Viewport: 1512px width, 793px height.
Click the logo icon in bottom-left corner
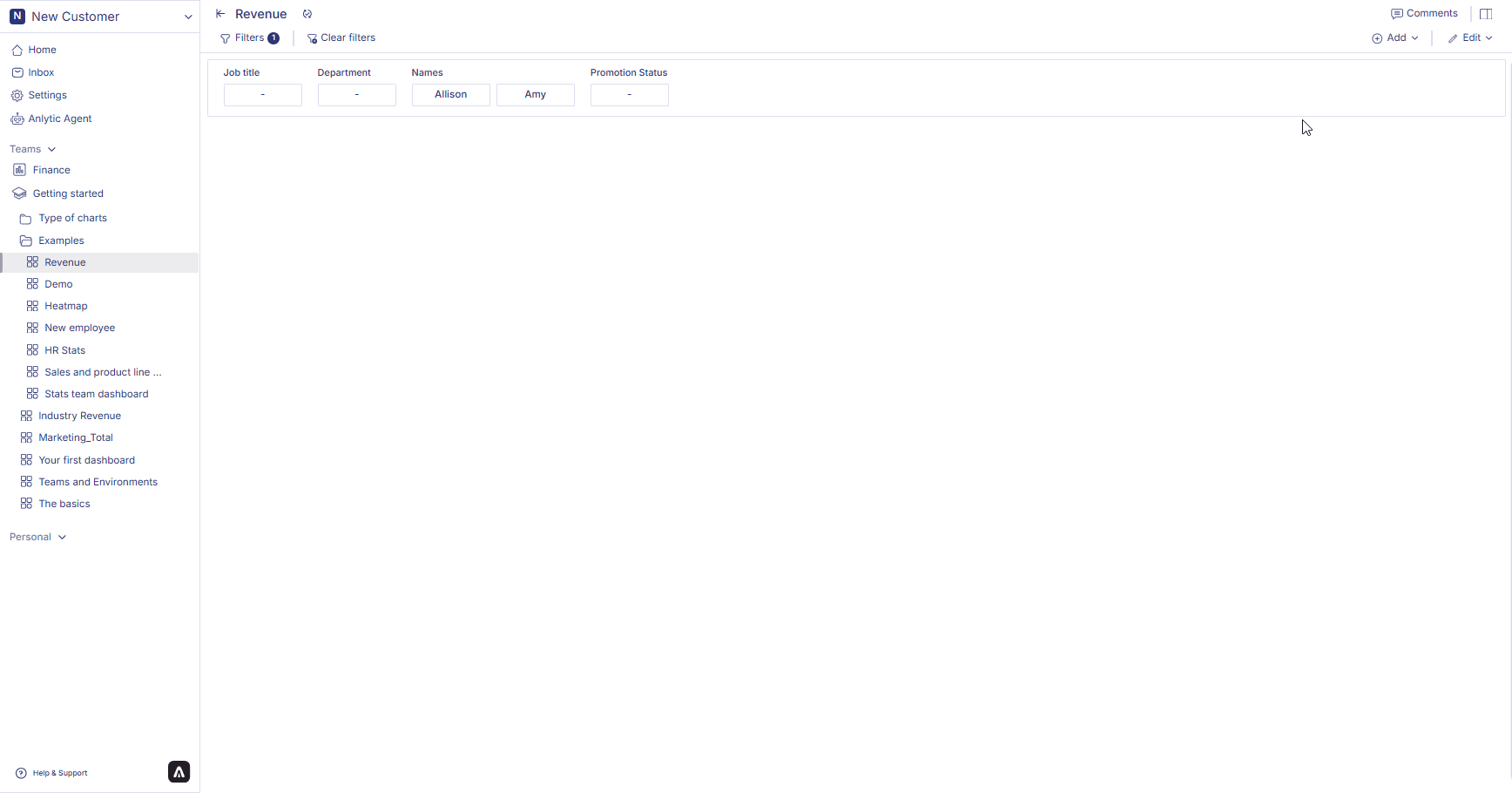click(179, 772)
